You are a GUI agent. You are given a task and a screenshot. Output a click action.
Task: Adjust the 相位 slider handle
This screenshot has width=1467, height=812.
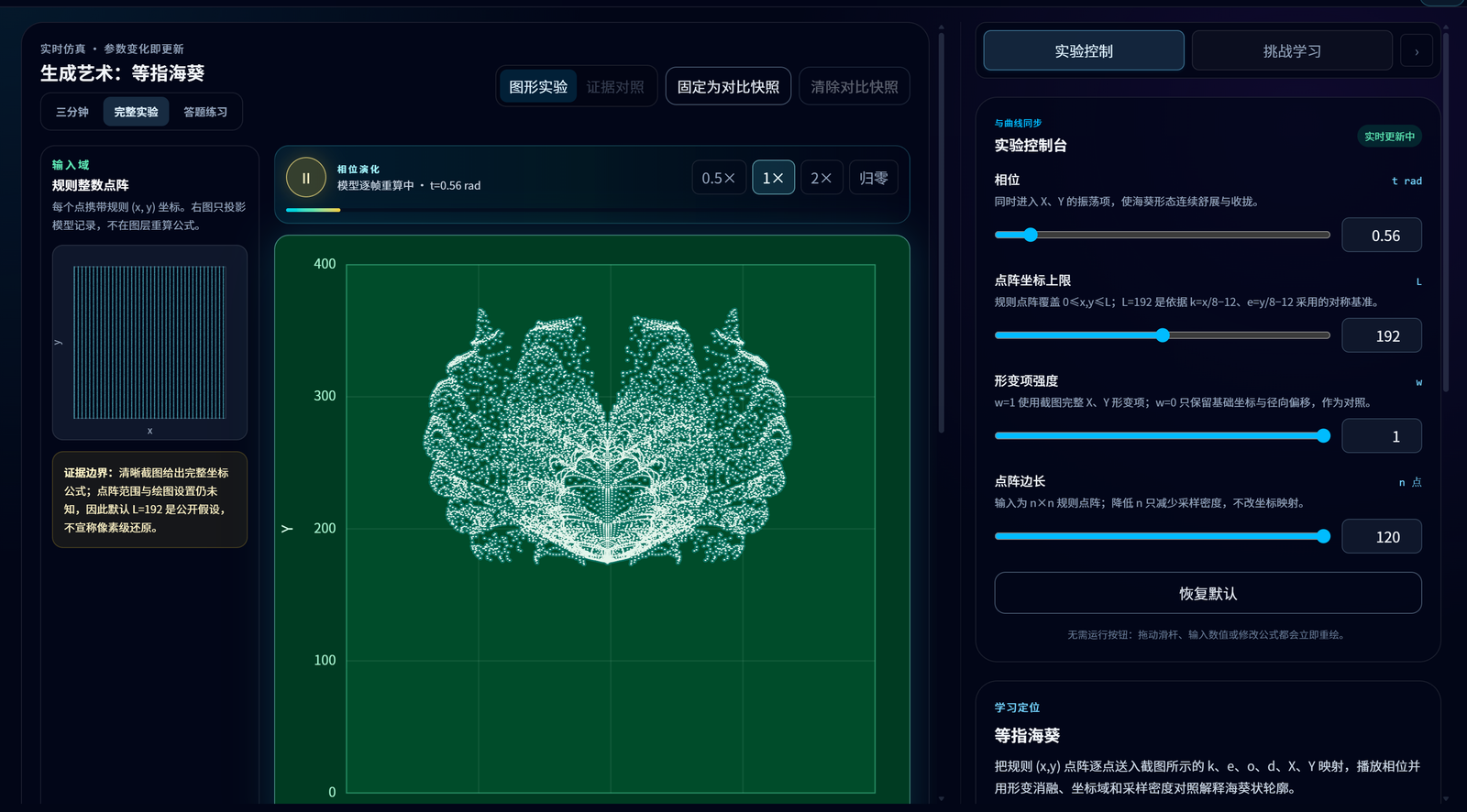1031,235
